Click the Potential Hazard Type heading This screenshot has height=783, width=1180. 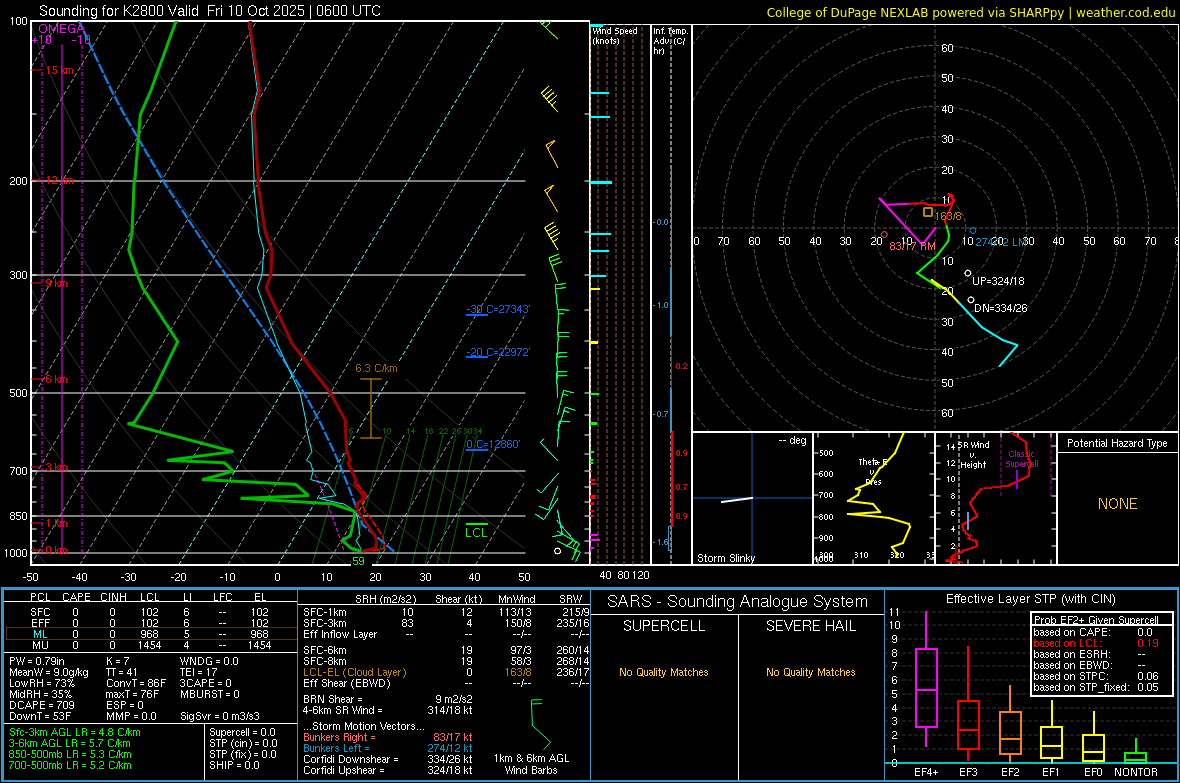pos(1117,443)
